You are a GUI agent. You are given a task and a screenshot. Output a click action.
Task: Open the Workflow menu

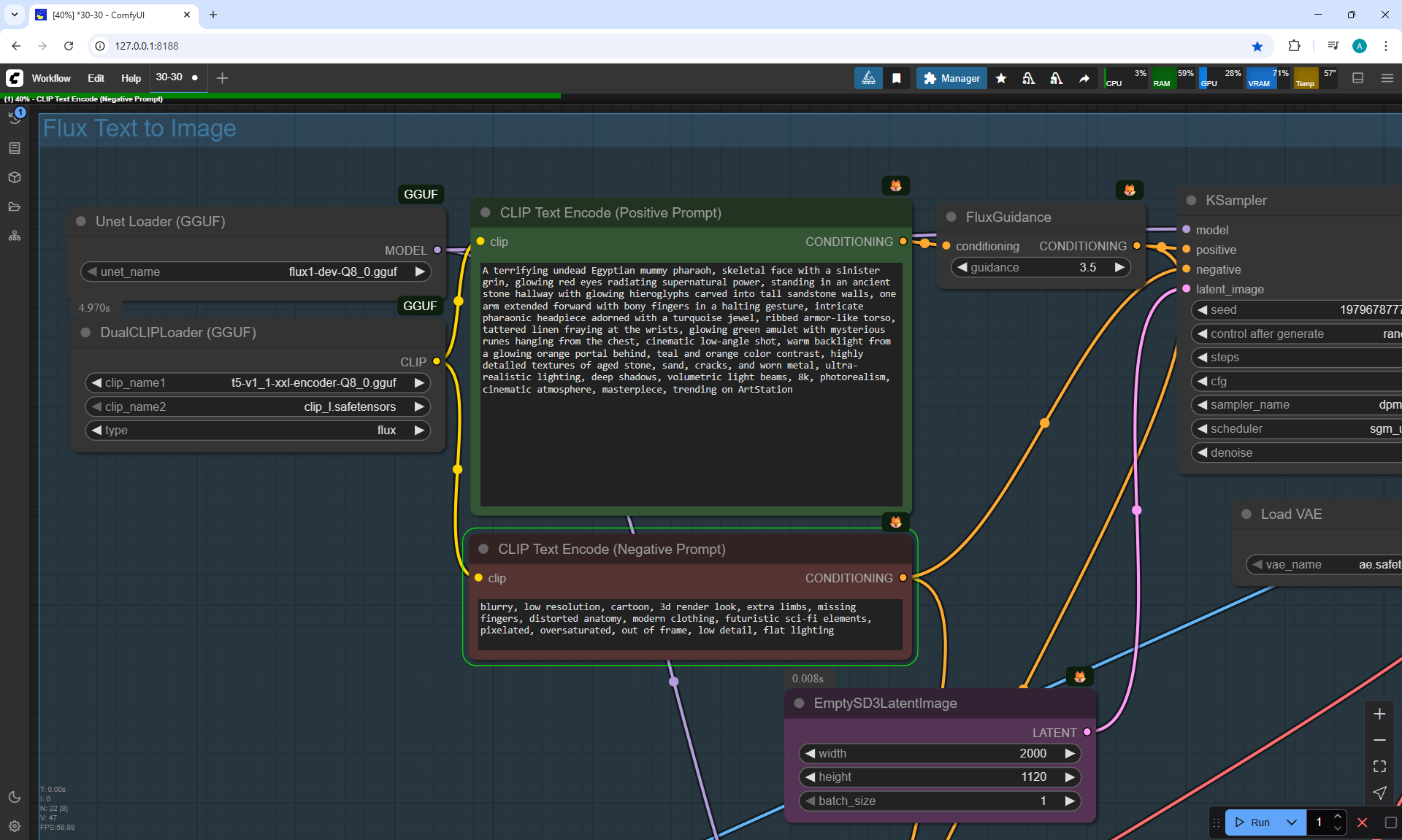tap(51, 78)
